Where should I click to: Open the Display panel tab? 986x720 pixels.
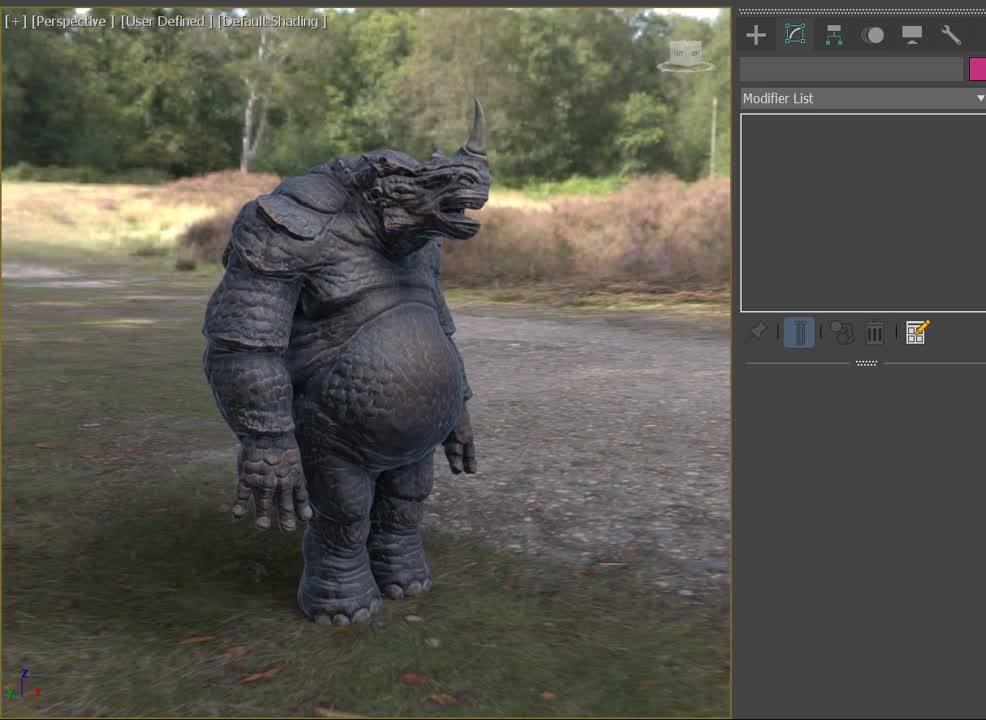(x=912, y=35)
